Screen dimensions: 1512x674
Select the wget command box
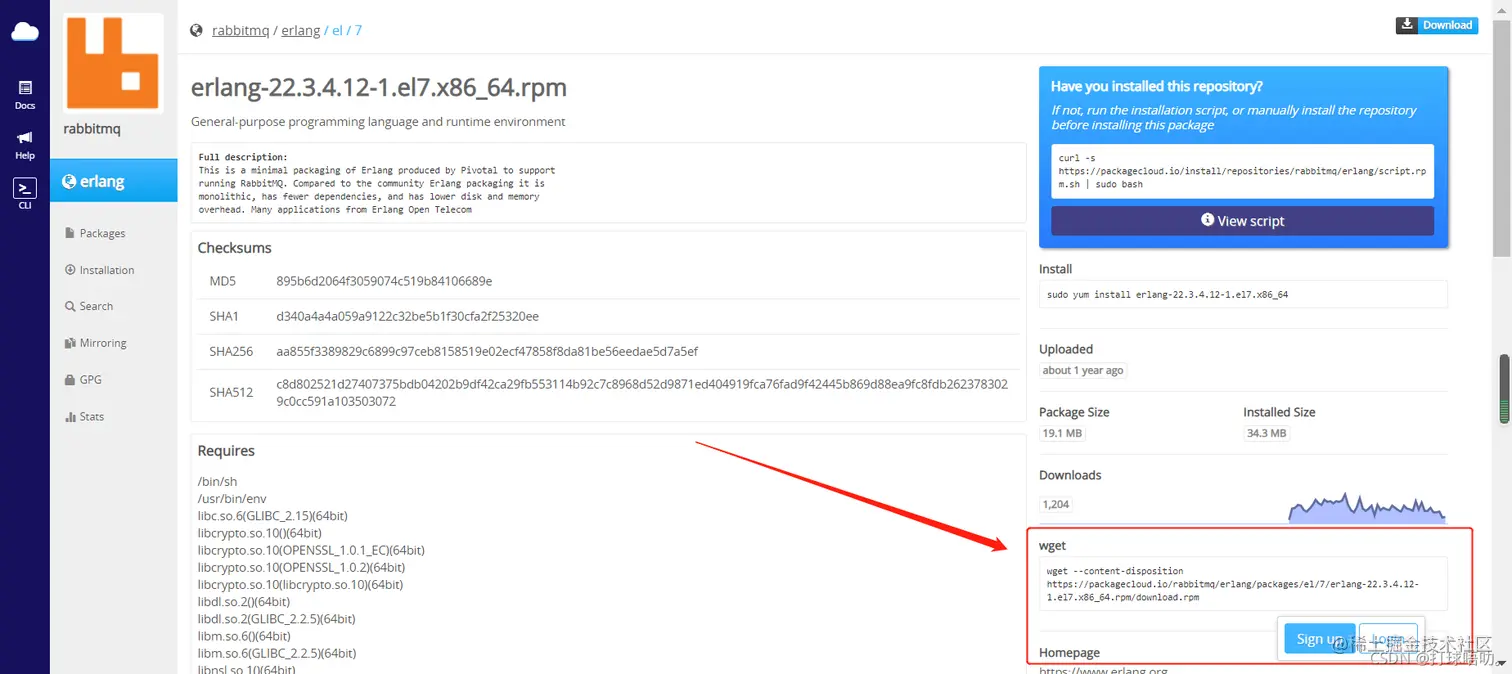[1243, 584]
